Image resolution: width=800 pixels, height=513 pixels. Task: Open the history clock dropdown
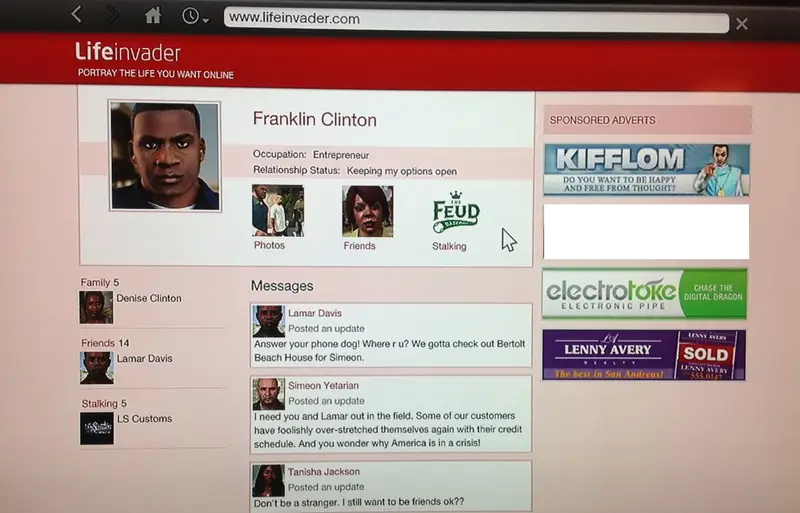[195, 16]
